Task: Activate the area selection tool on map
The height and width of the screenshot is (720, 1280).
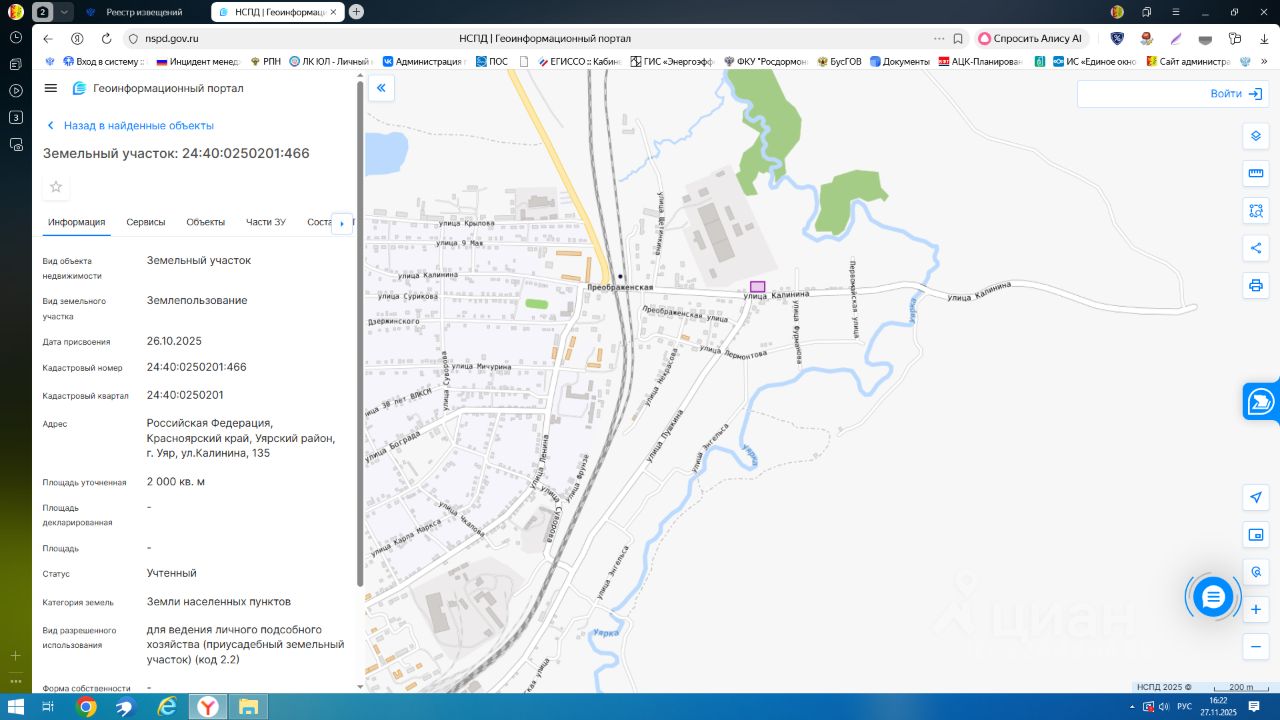Action: pyautogui.click(x=1256, y=211)
